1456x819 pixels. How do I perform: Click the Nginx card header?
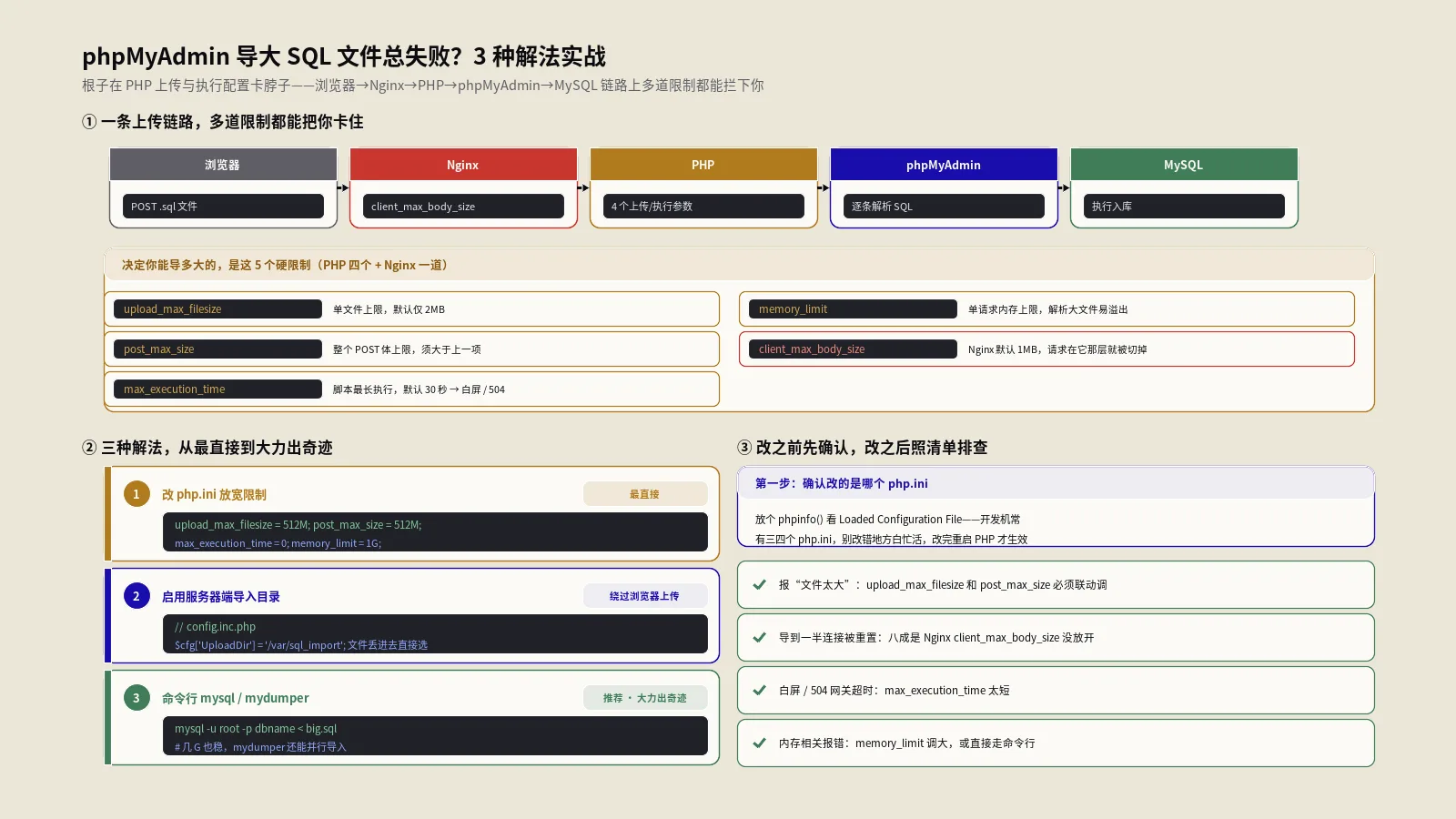click(463, 165)
